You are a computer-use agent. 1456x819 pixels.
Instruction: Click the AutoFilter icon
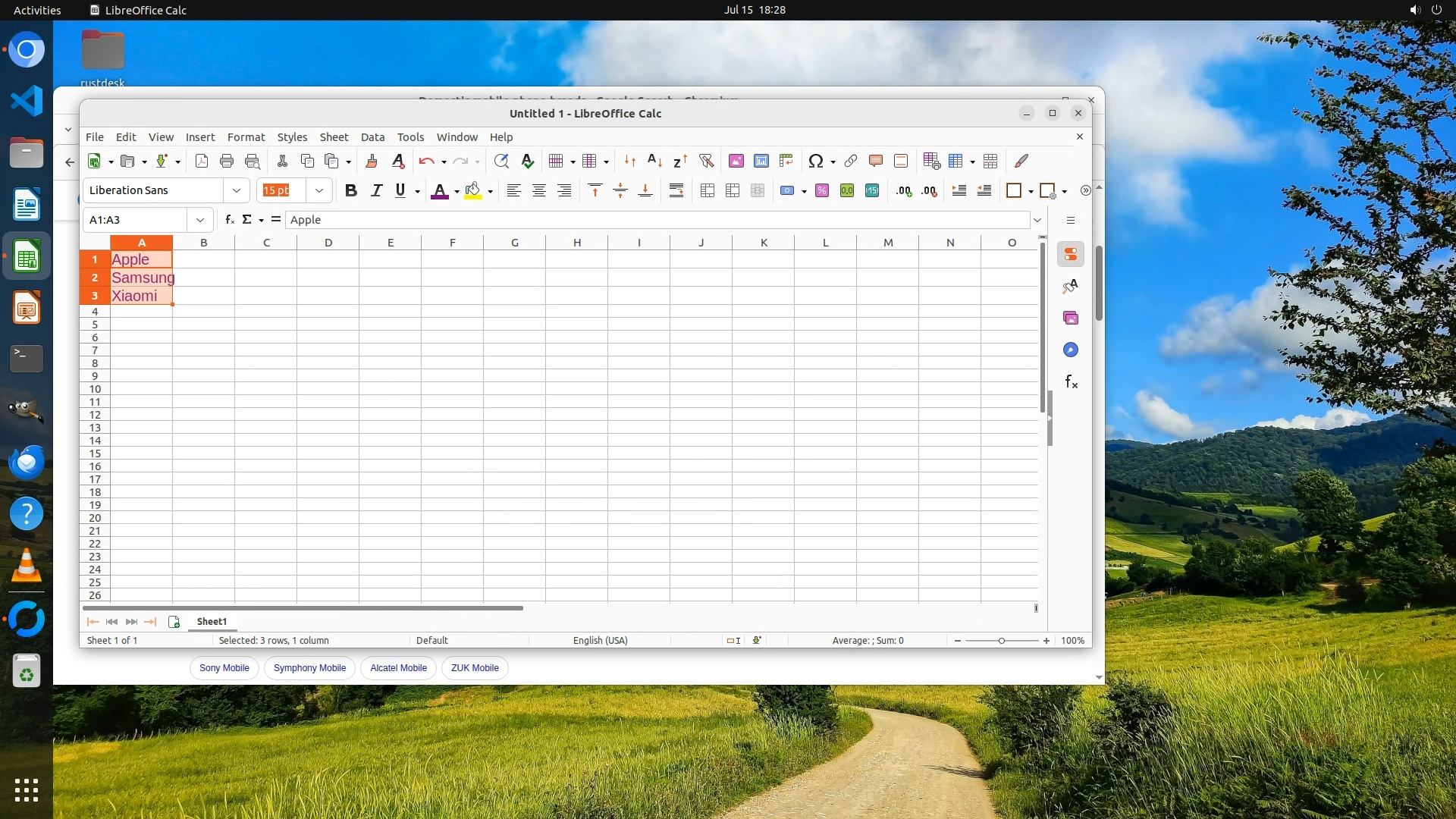(x=706, y=161)
